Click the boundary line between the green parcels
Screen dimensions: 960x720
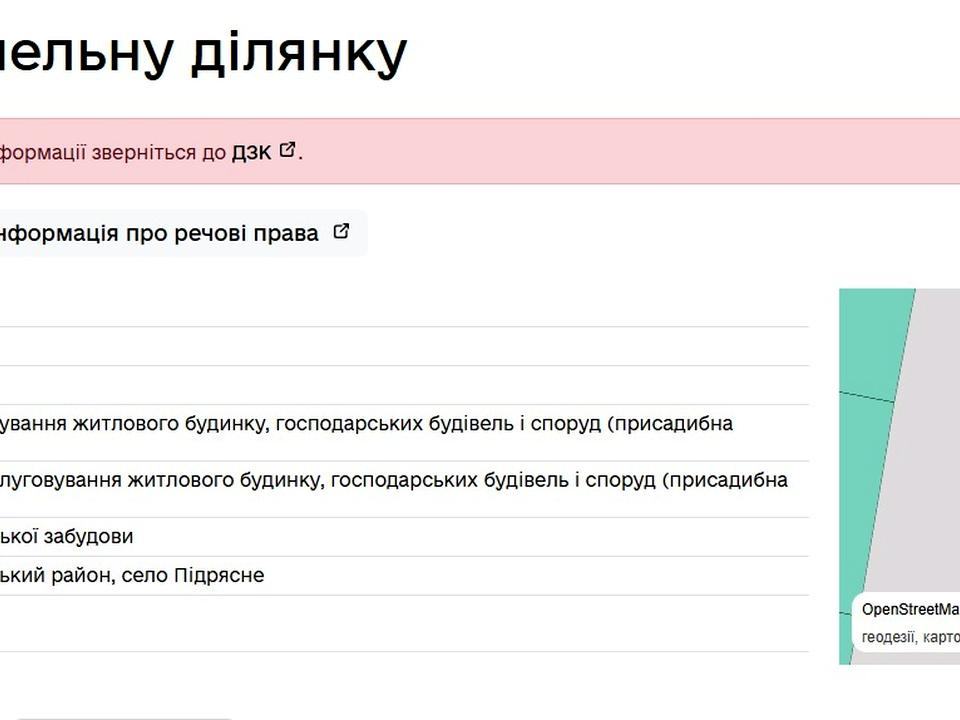coord(866,398)
